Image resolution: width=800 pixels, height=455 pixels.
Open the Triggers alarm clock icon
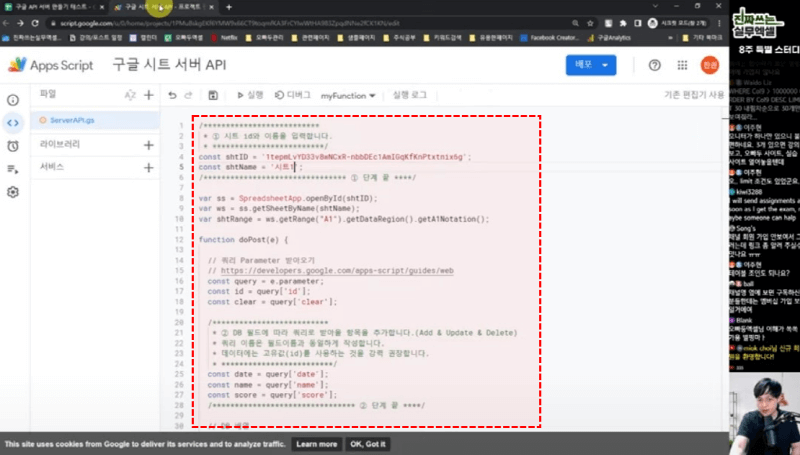[13, 146]
